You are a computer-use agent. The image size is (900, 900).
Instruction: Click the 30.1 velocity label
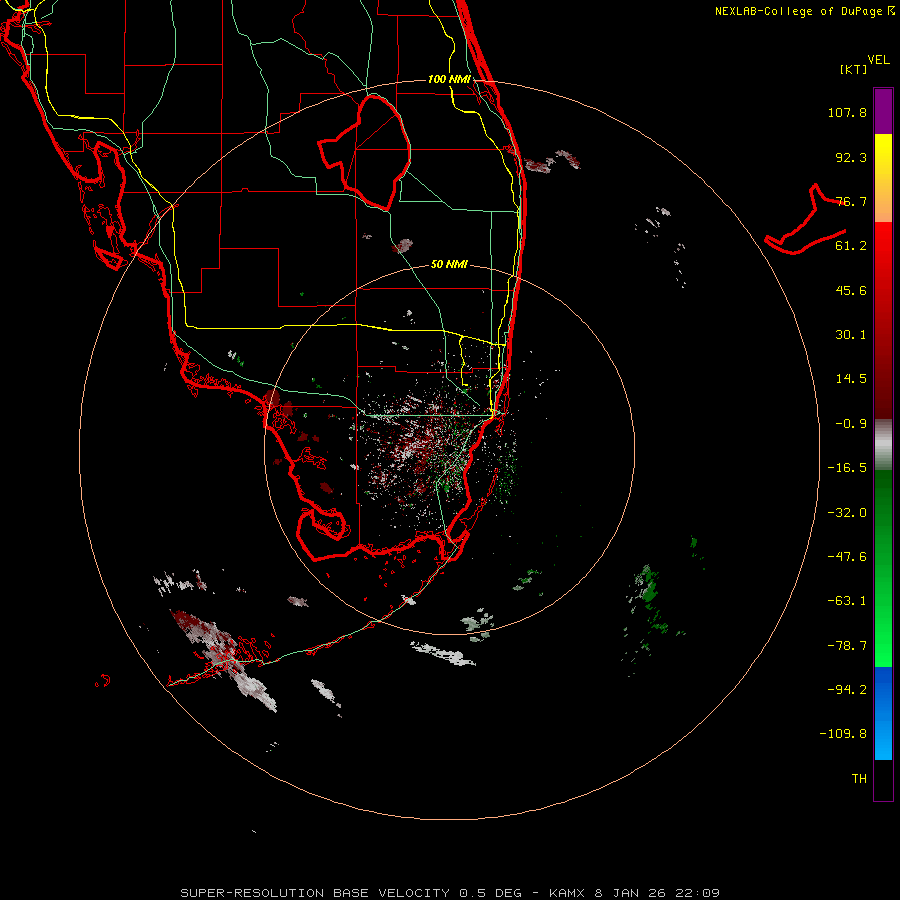(851, 335)
